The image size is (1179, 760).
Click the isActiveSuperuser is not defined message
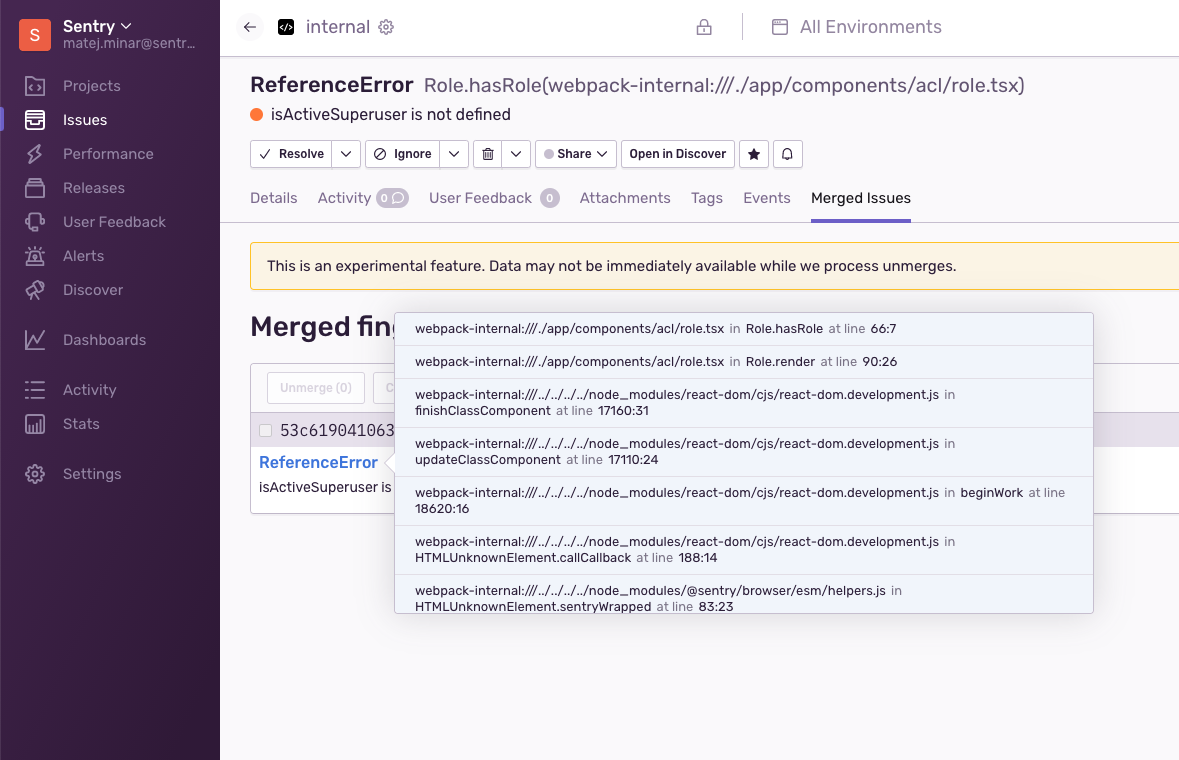point(390,114)
